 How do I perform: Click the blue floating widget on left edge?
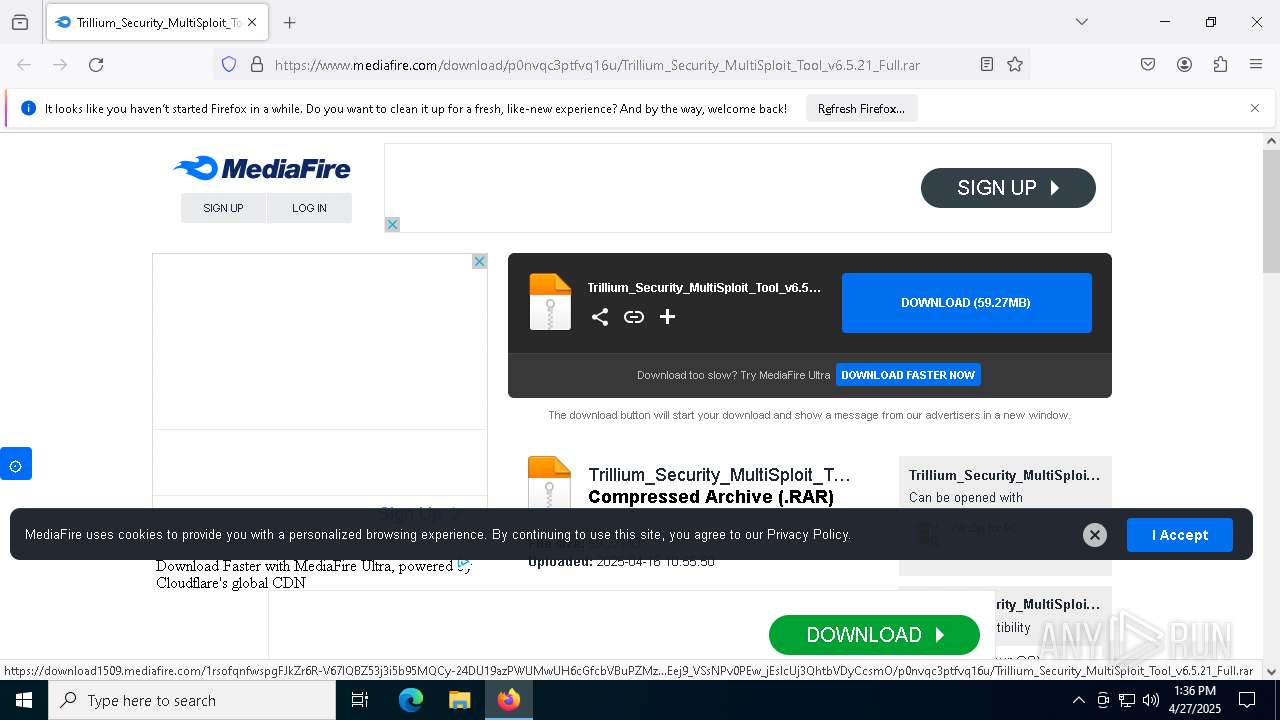[x=16, y=464]
